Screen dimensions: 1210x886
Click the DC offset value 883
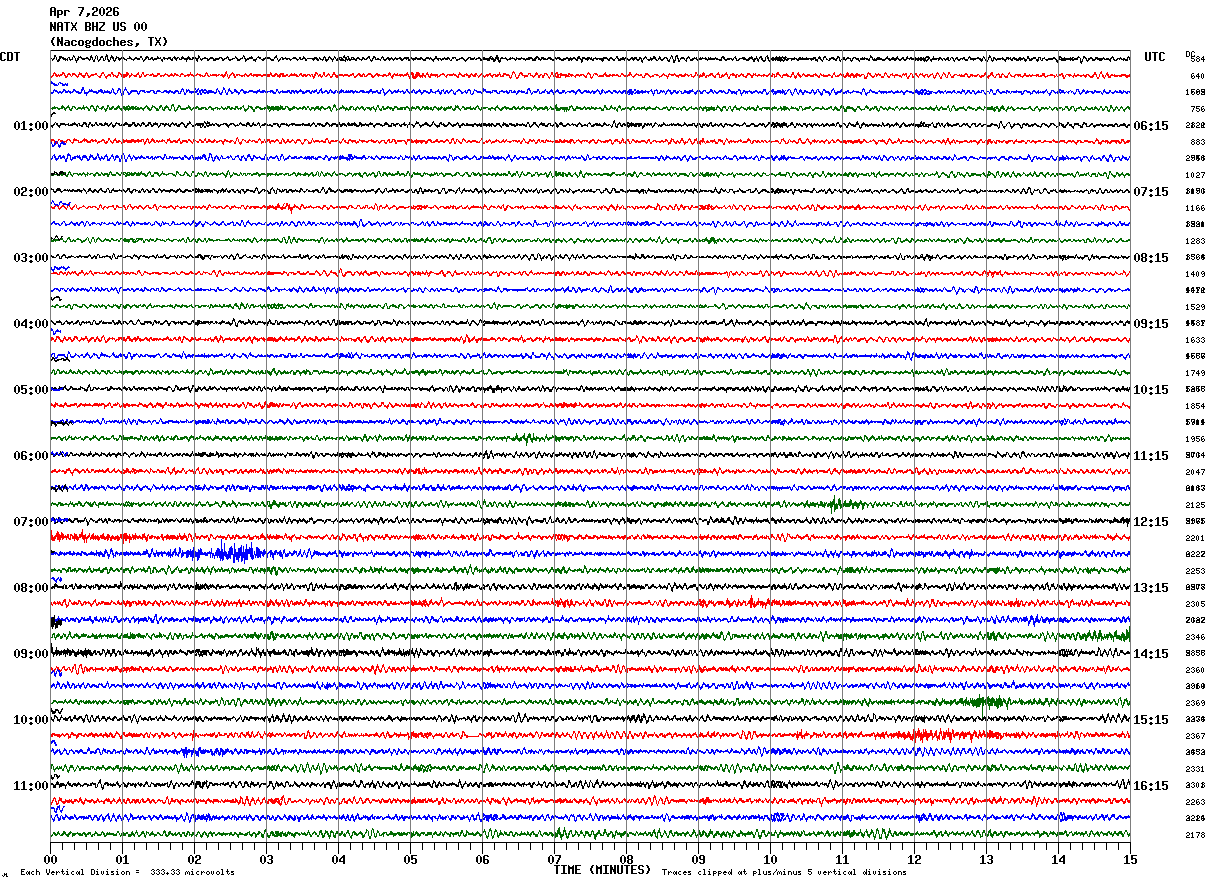coord(1197,142)
